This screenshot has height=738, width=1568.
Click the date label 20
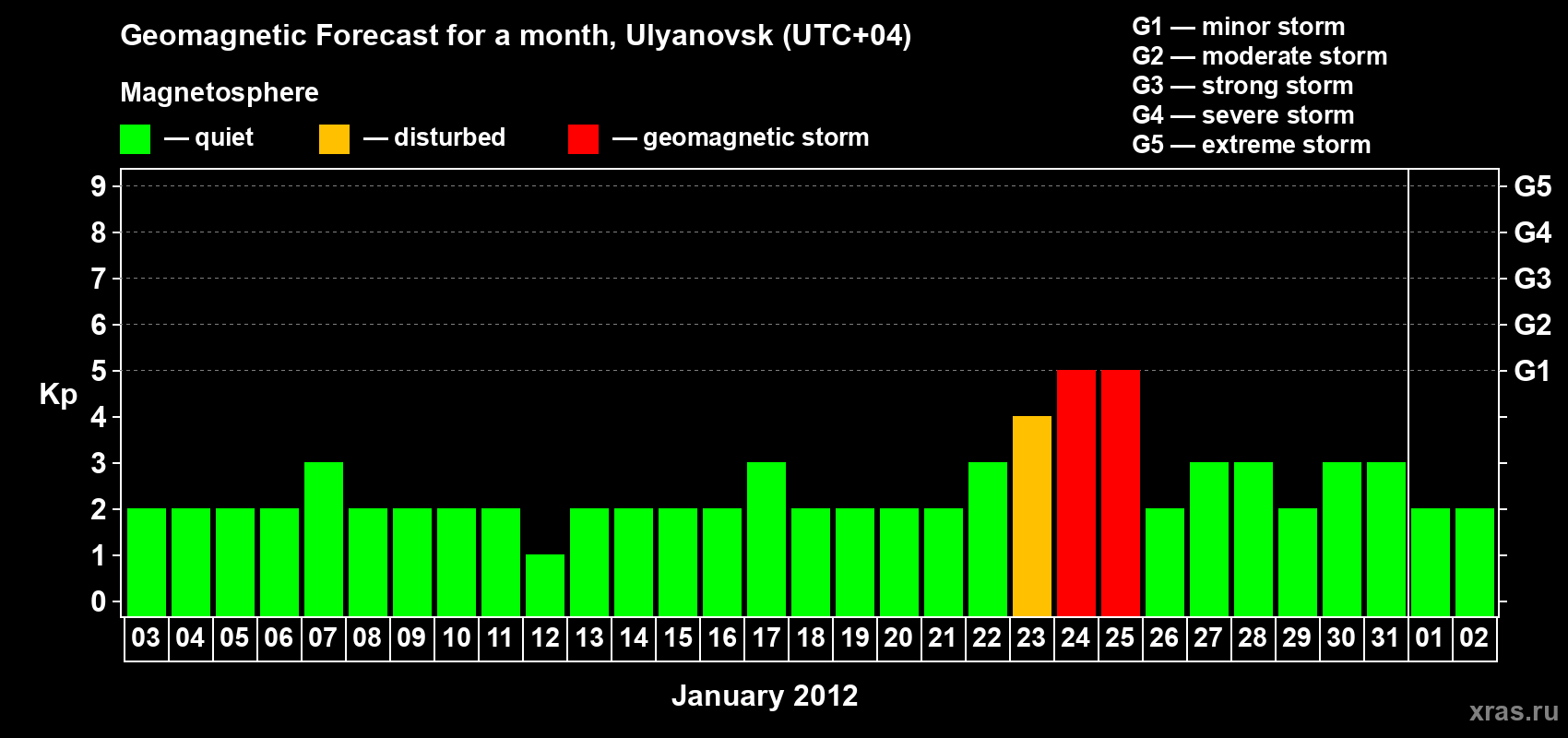(x=898, y=637)
